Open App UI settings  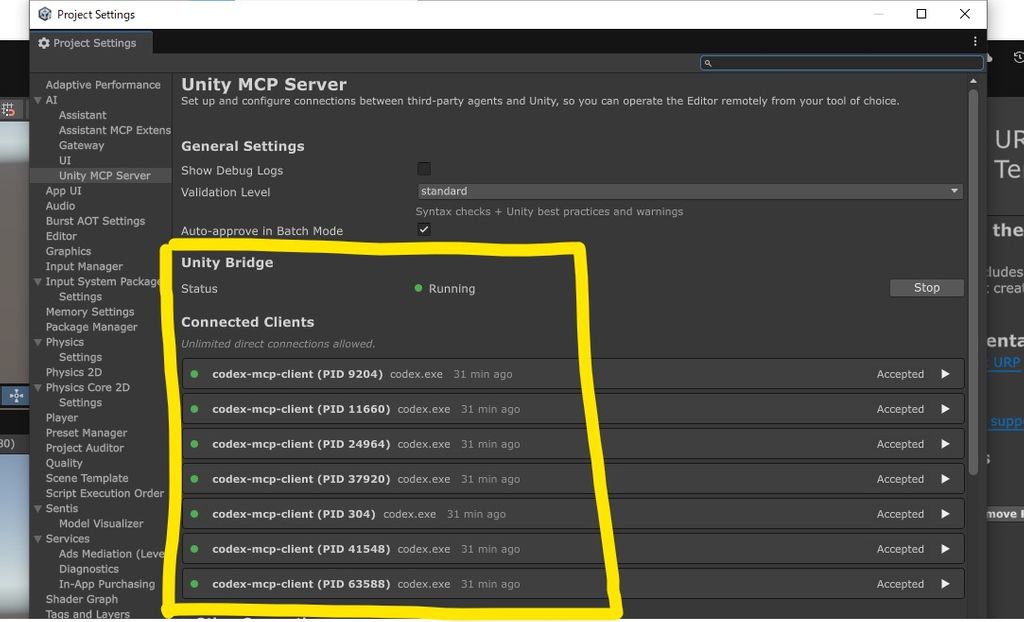63,191
